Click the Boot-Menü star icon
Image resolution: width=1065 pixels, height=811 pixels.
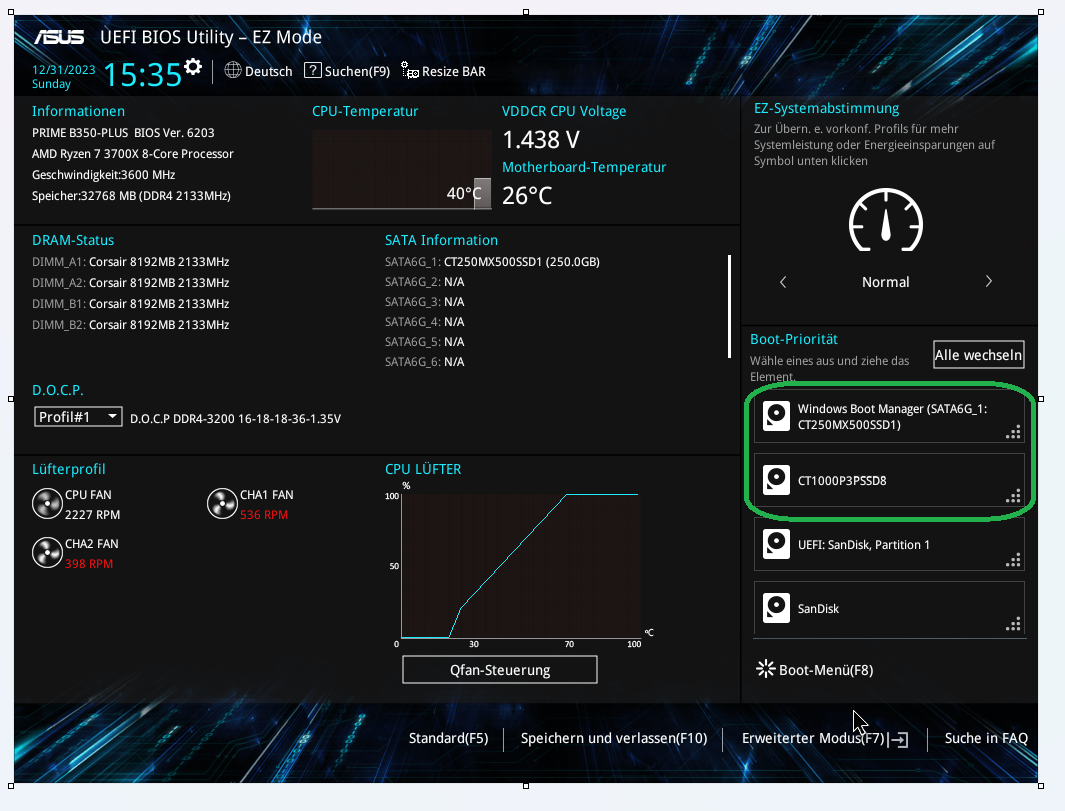[x=765, y=669]
